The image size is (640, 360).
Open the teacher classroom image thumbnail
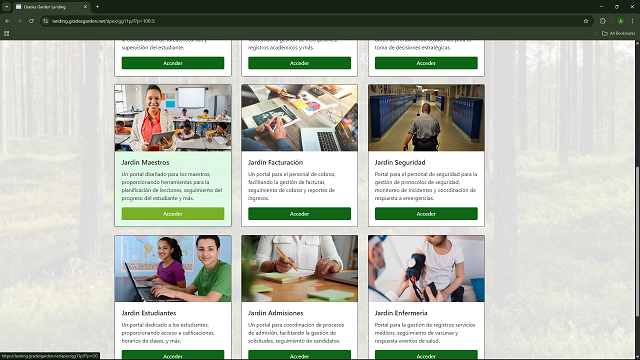click(173, 118)
